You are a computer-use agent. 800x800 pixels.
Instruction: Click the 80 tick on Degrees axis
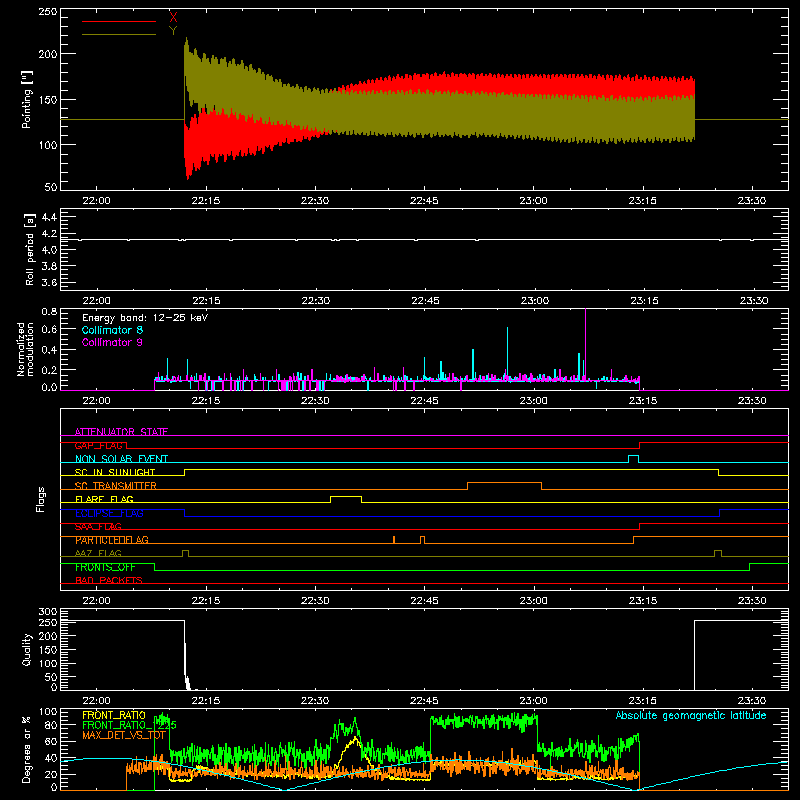pyautogui.click(x=51, y=725)
